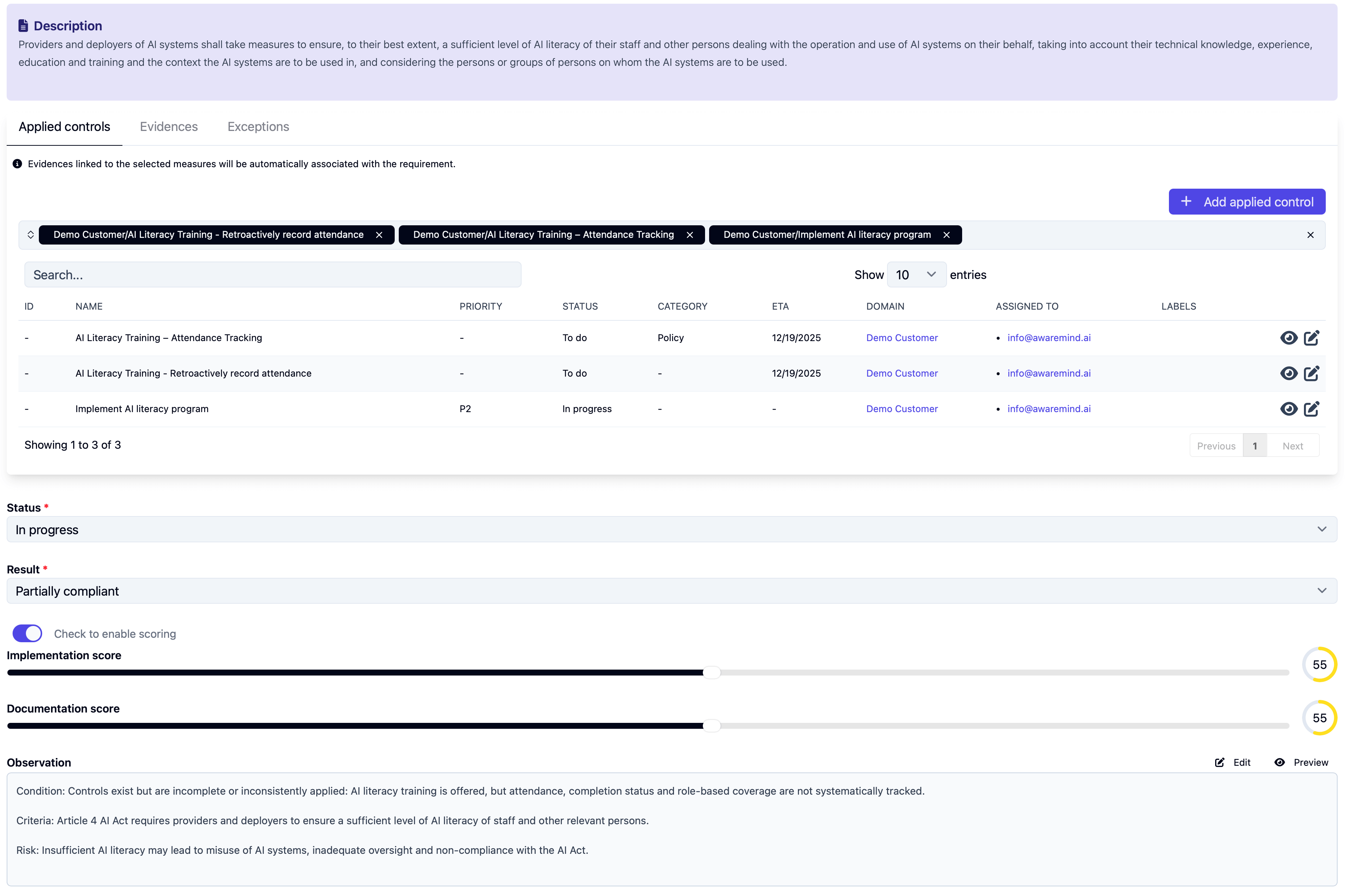1345x896 pixels.
Task: Open Demo Customer link in first row
Action: point(901,338)
